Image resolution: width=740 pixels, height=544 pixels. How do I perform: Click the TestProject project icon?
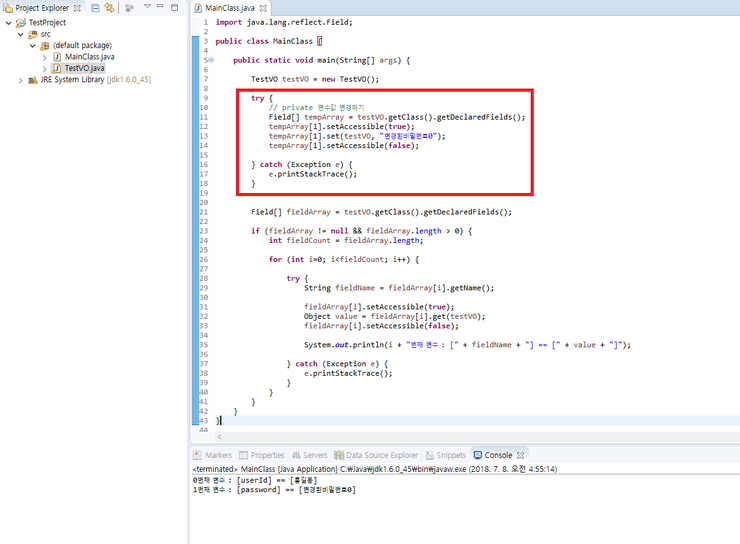click(20, 22)
